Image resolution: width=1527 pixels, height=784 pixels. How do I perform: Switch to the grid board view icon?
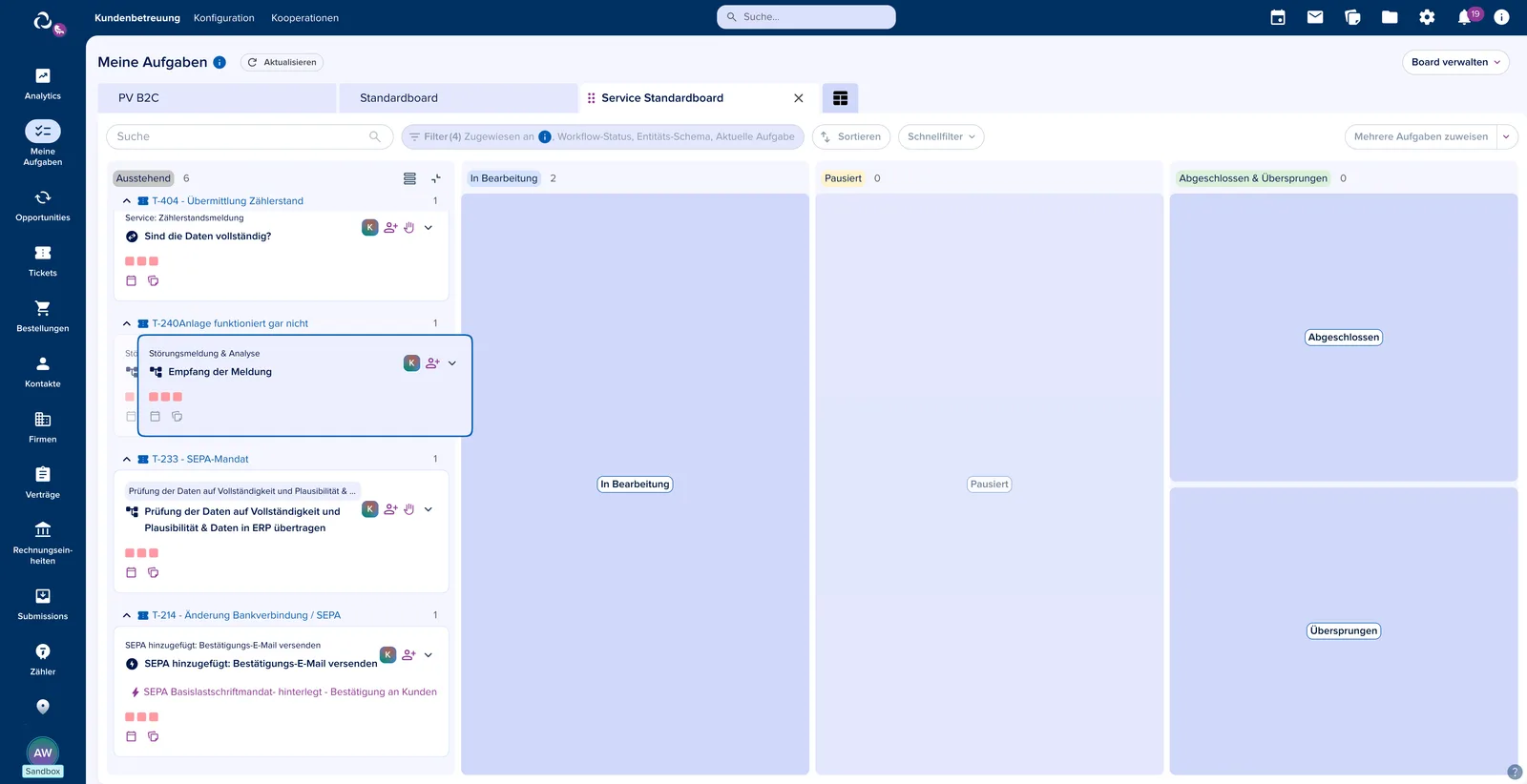840,98
